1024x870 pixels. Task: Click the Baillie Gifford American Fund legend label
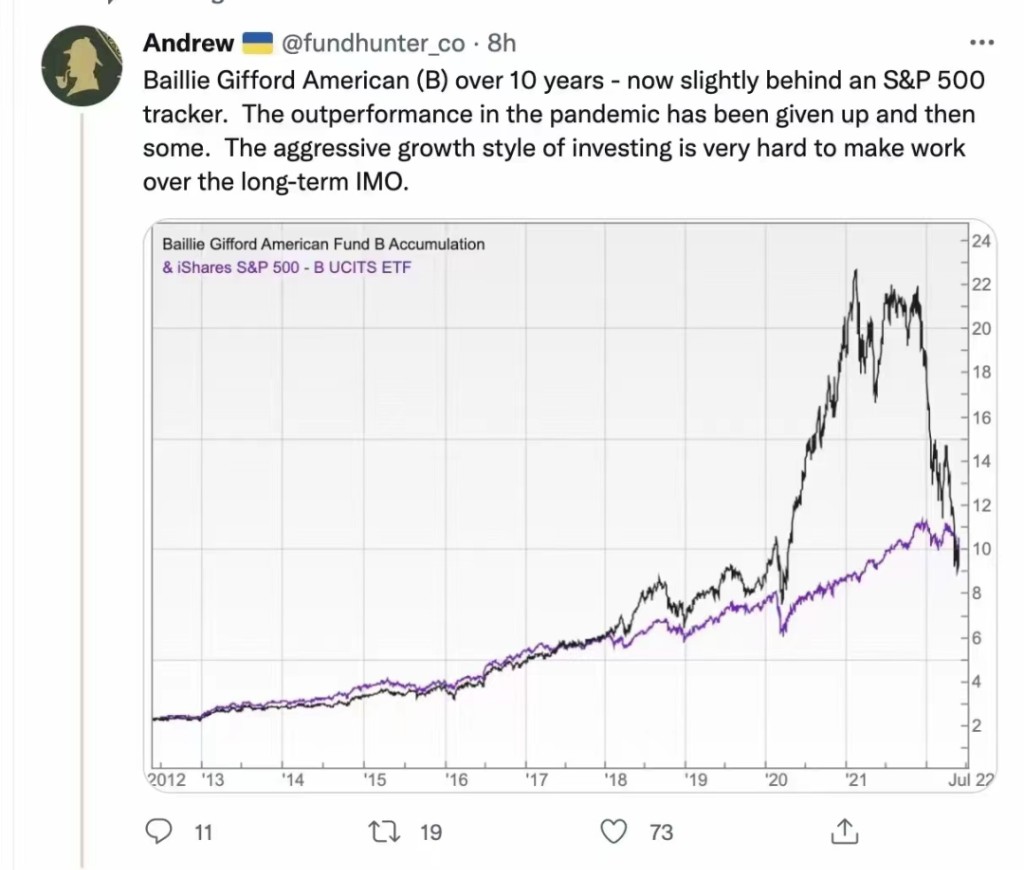[323, 244]
